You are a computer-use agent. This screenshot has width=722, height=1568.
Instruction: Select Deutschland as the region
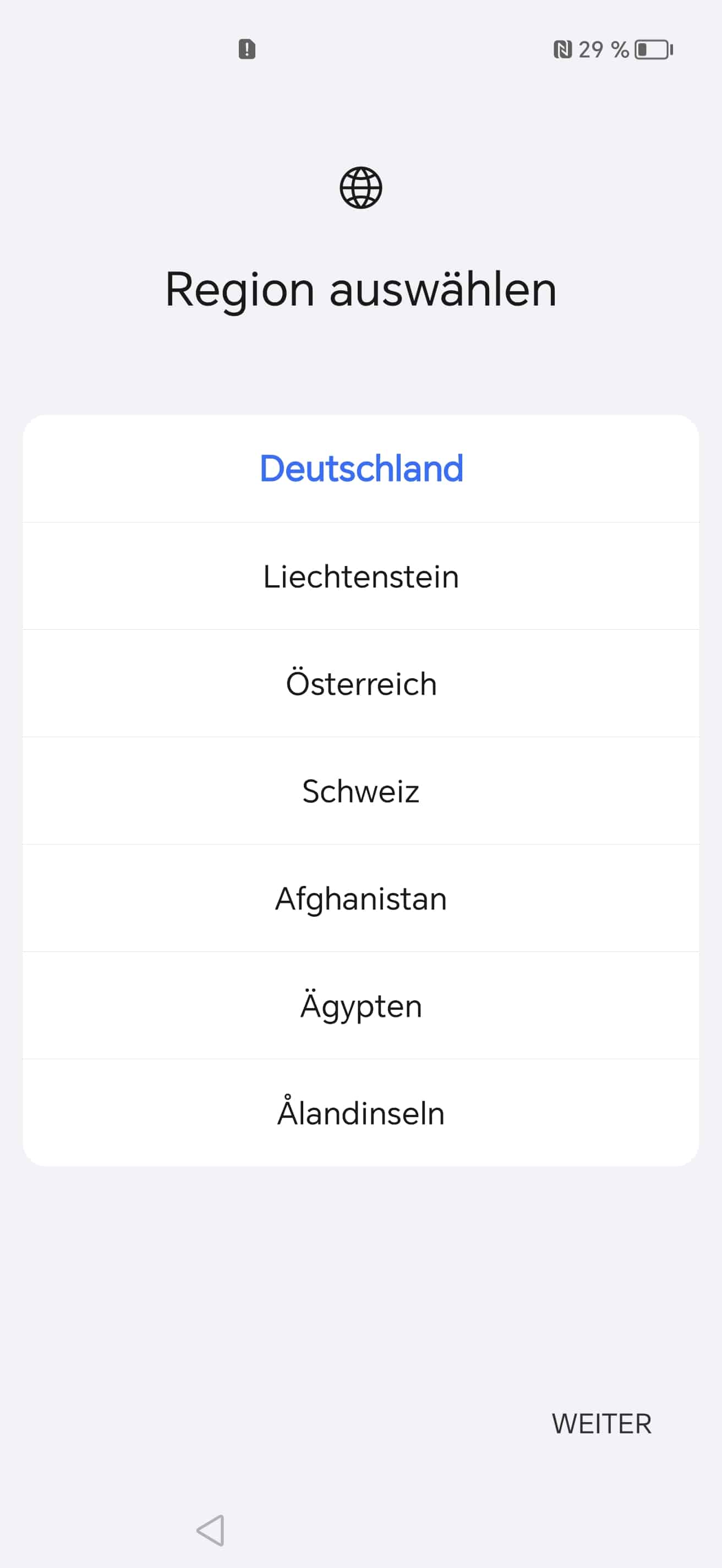point(360,468)
